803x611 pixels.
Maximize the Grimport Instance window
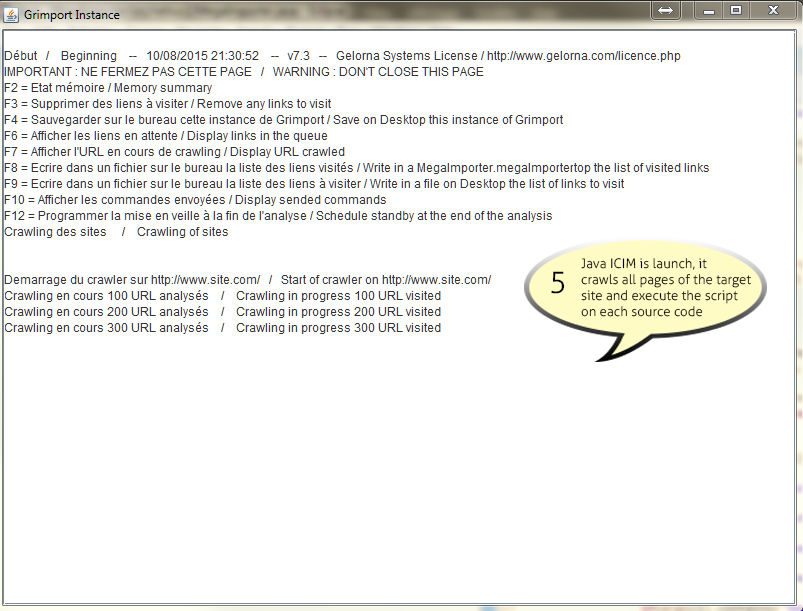[736, 10]
